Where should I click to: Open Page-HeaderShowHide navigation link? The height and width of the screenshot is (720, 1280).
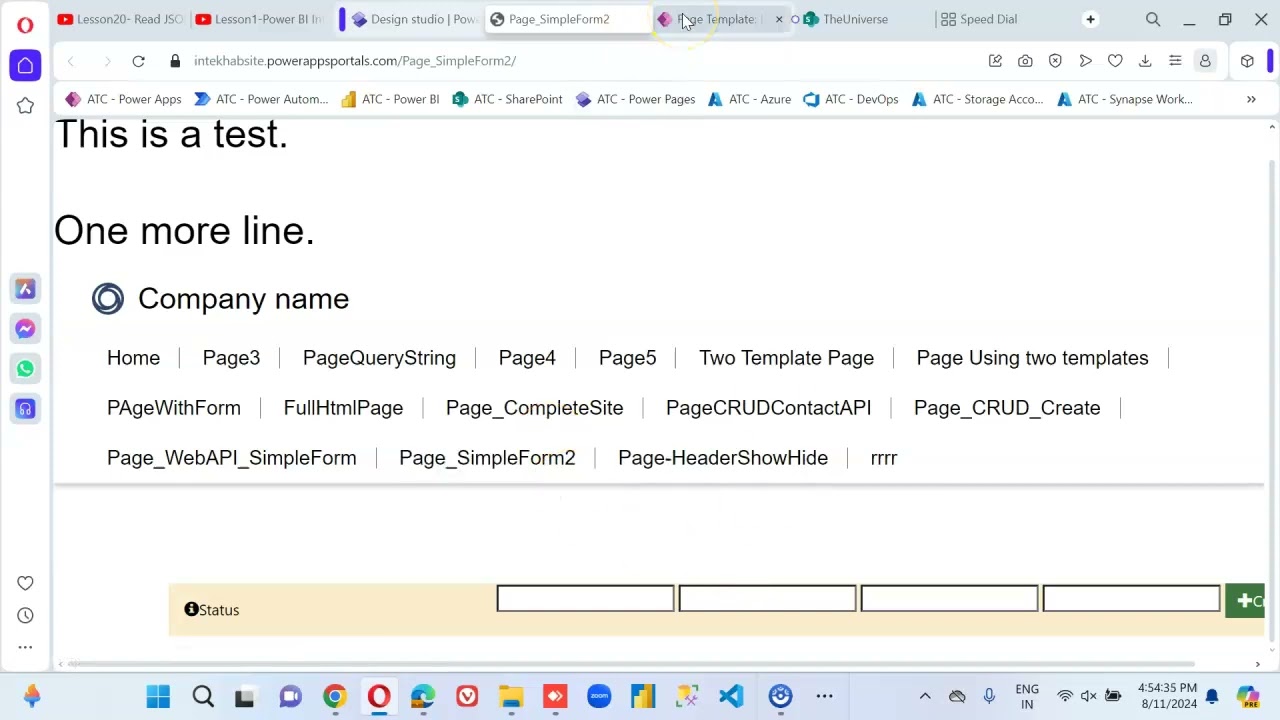[x=723, y=458]
